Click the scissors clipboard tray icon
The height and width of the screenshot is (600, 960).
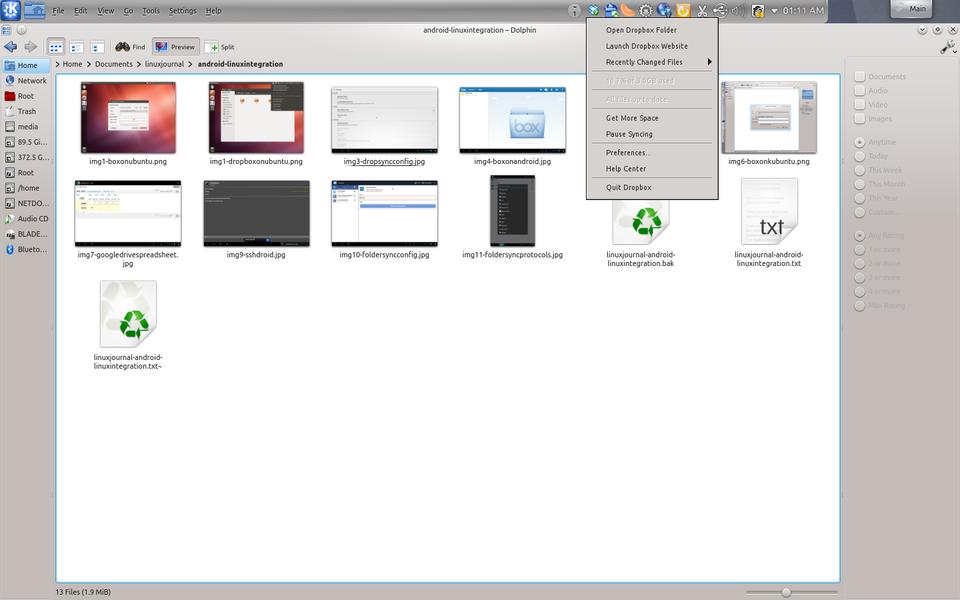[x=702, y=11]
